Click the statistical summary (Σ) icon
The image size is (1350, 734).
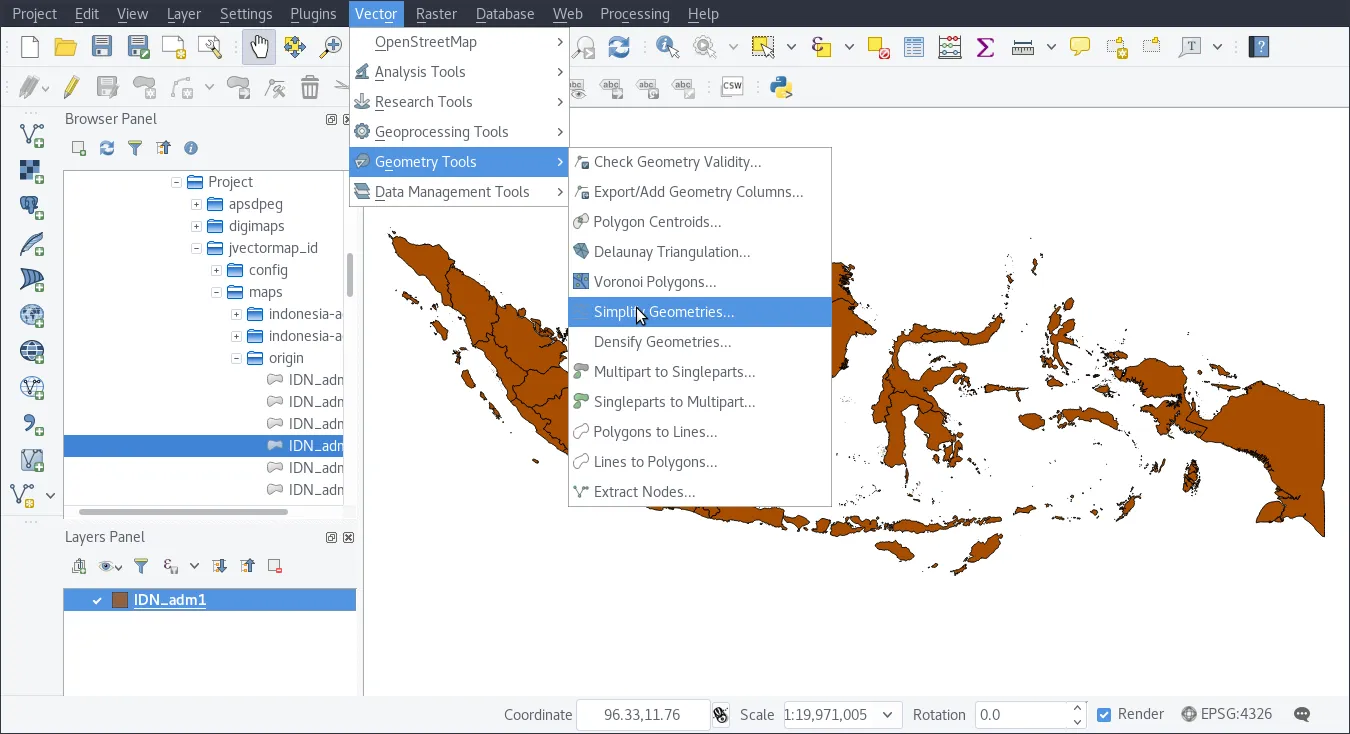point(984,46)
